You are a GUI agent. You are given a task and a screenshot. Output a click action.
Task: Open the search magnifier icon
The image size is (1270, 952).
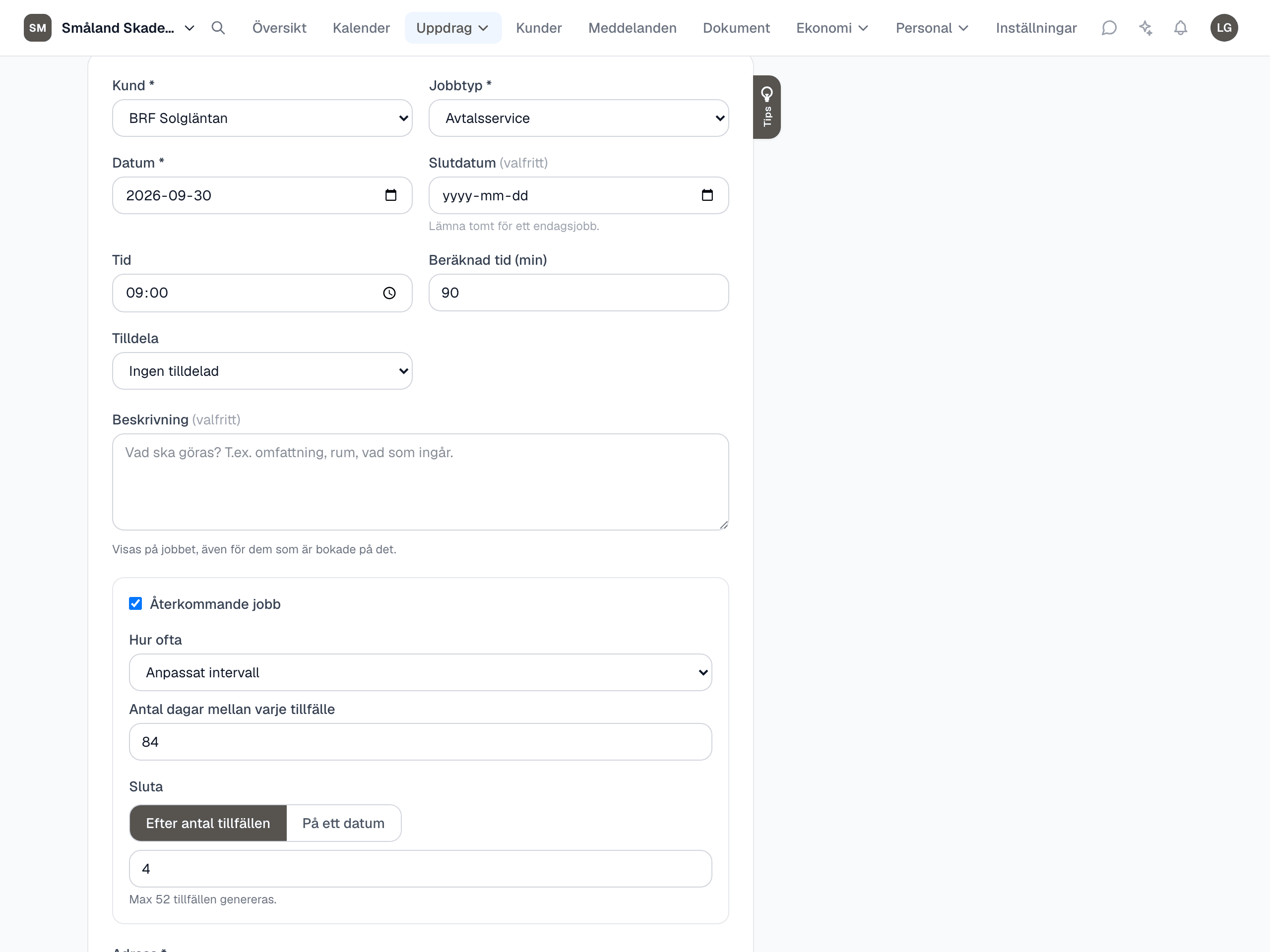pos(218,28)
